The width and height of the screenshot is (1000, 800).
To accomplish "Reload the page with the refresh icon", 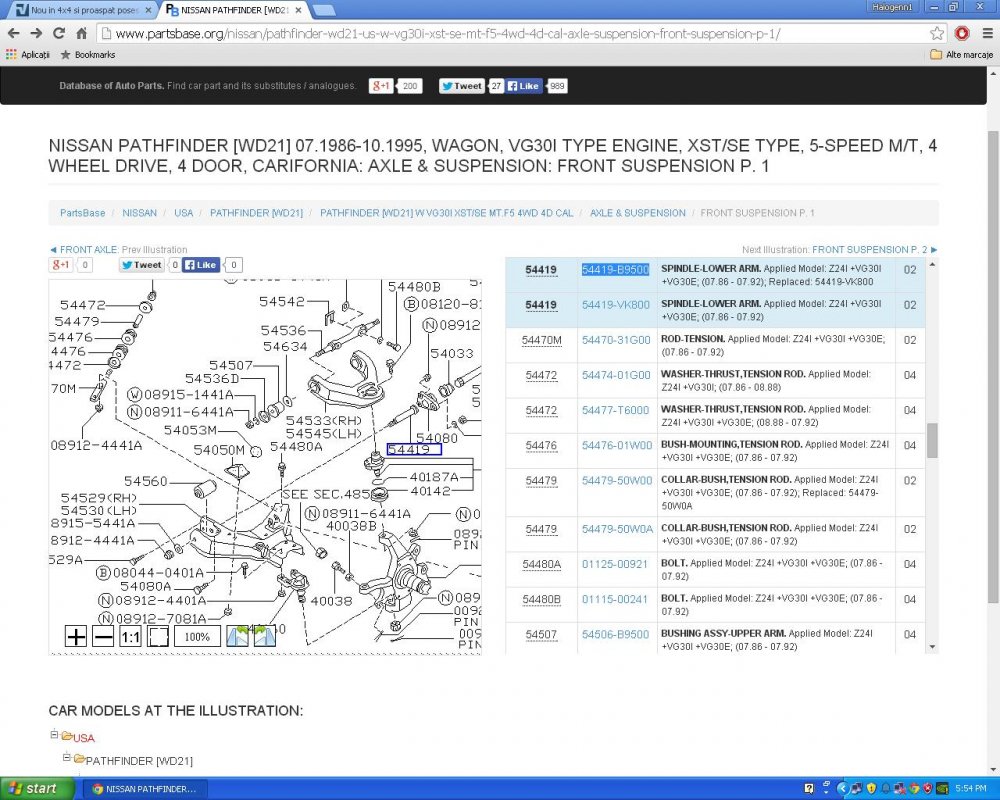I will [x=59, y=33].
